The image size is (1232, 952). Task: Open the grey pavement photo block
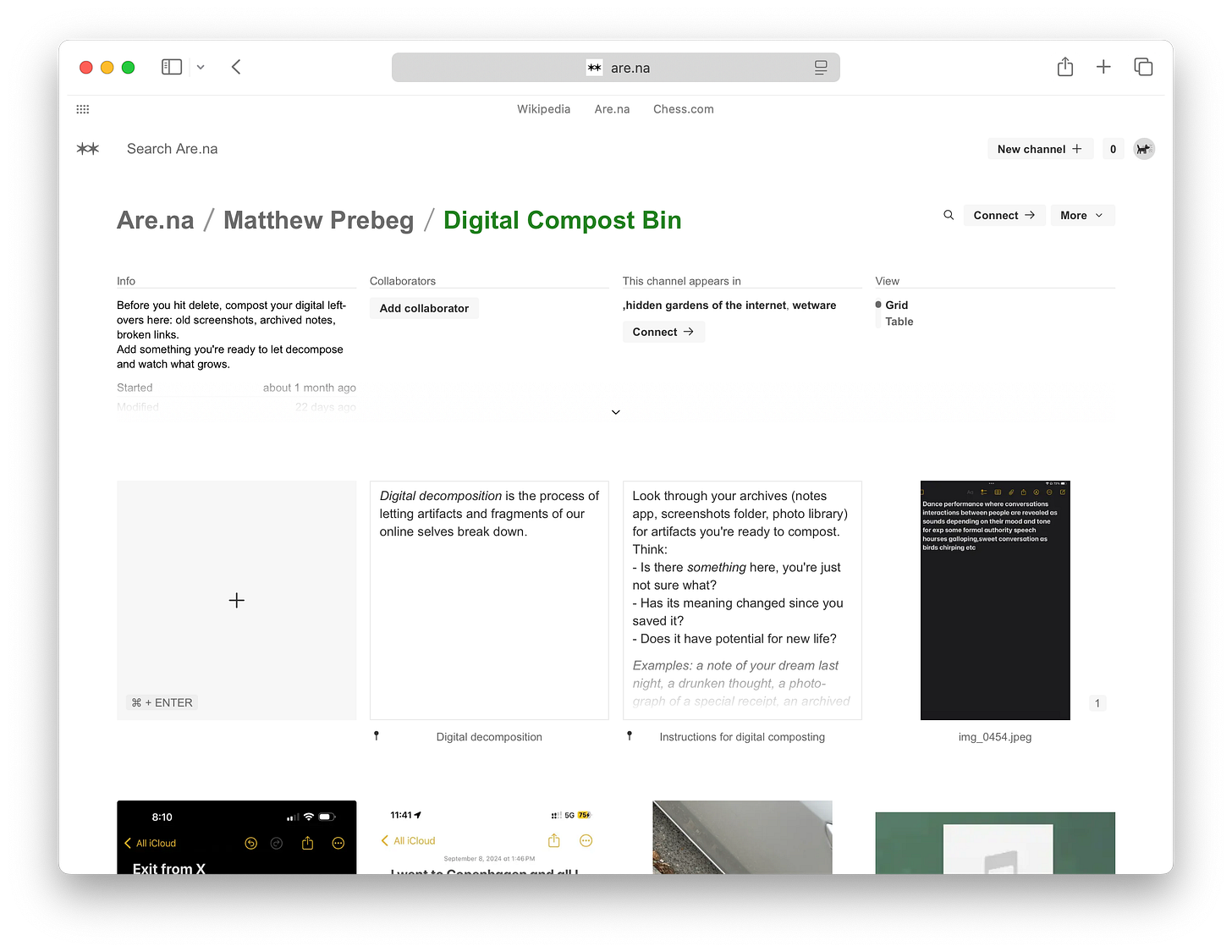coord(742,837)
